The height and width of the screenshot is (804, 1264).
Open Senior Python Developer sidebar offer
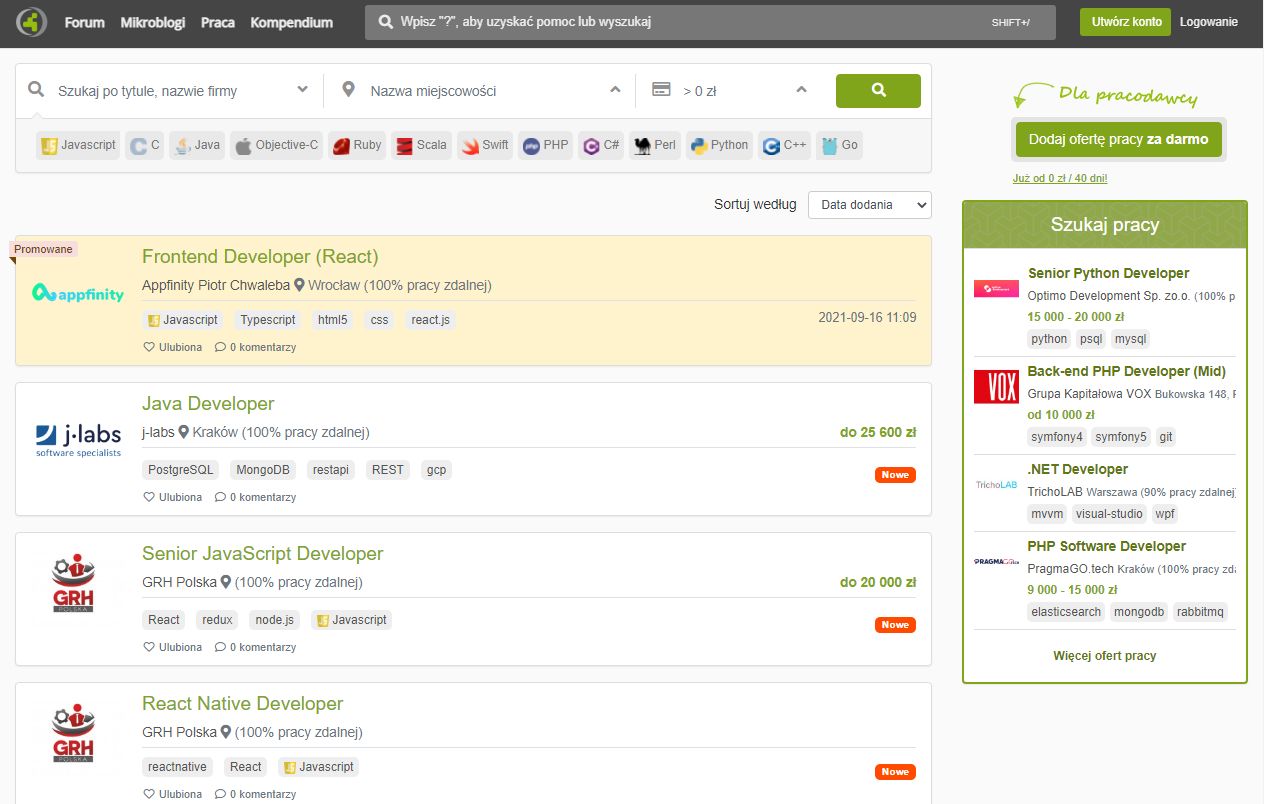tap(1108, 273)
